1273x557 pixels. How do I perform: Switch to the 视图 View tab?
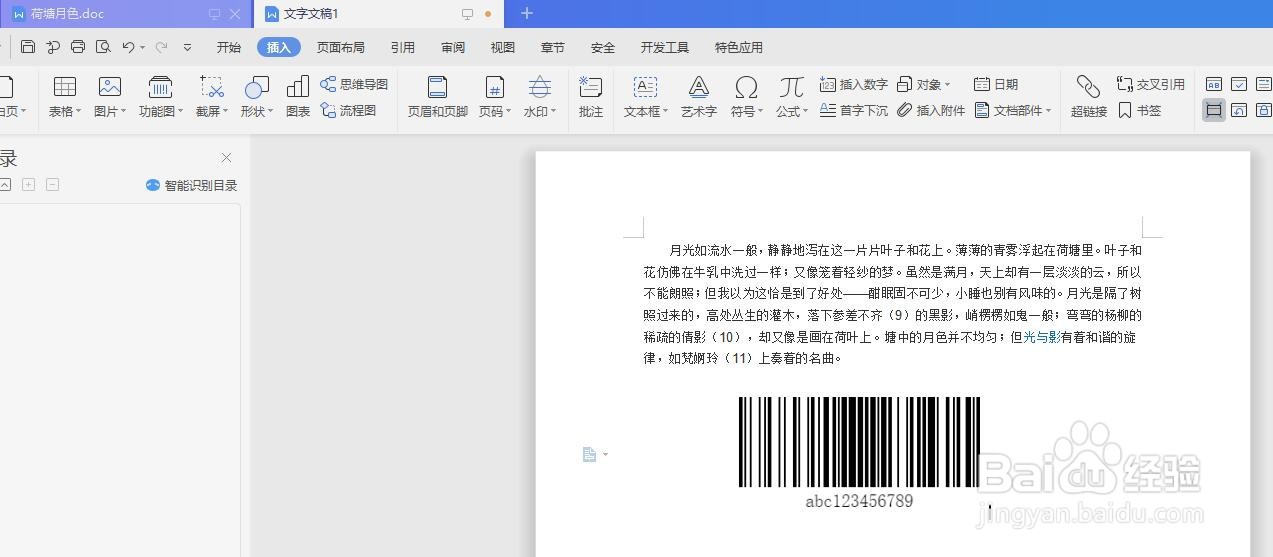tap(503, 47)
